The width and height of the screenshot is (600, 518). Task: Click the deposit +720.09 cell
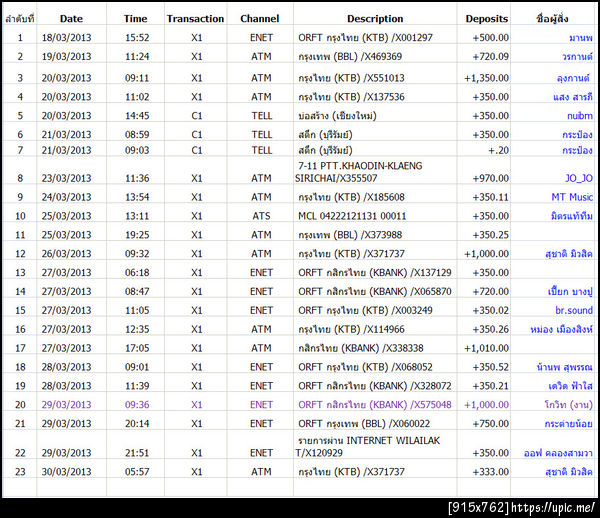pos(491,57)
